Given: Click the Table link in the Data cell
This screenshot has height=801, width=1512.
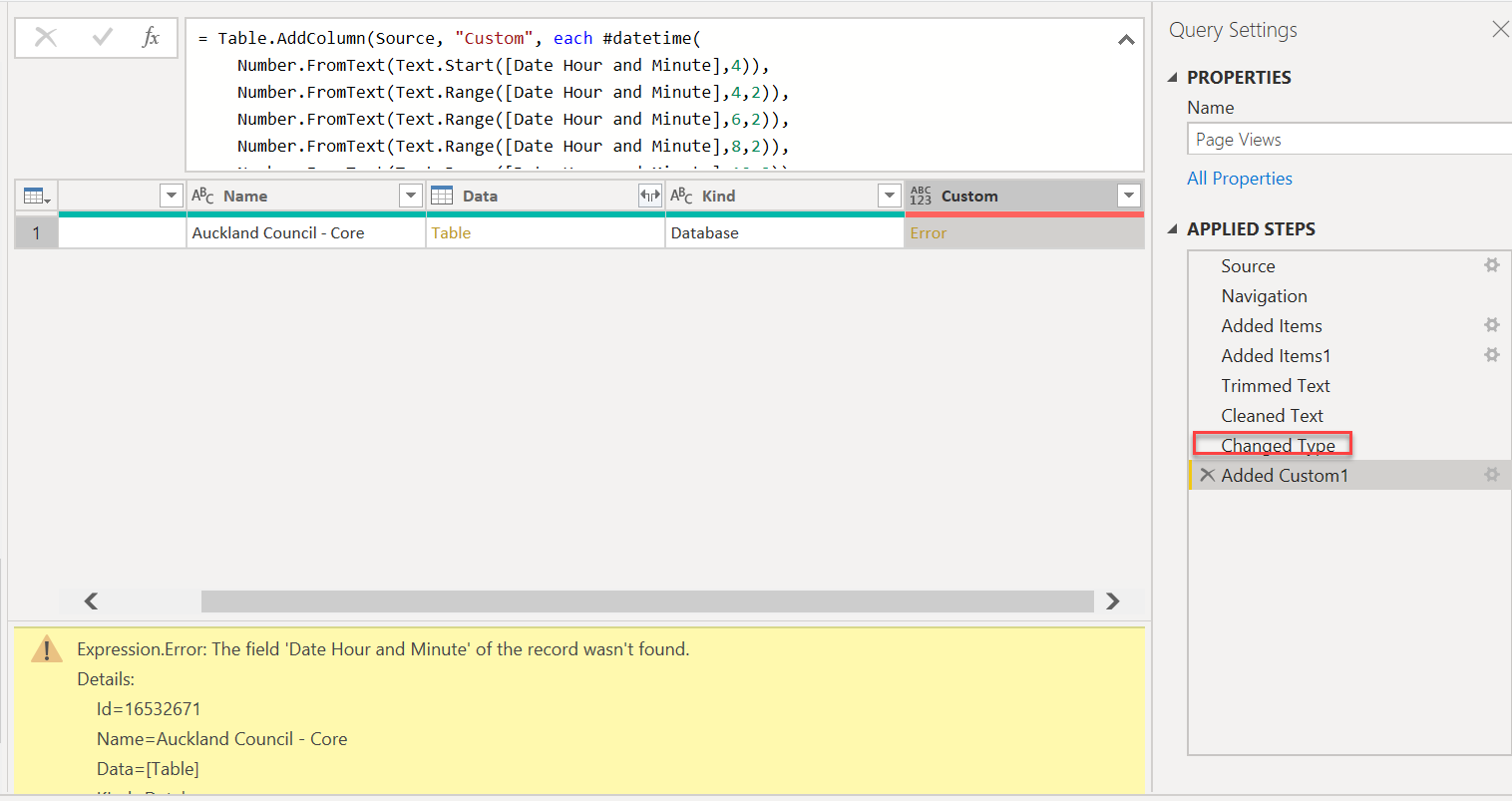Looking at the screenshot, I should click(451, 232).
